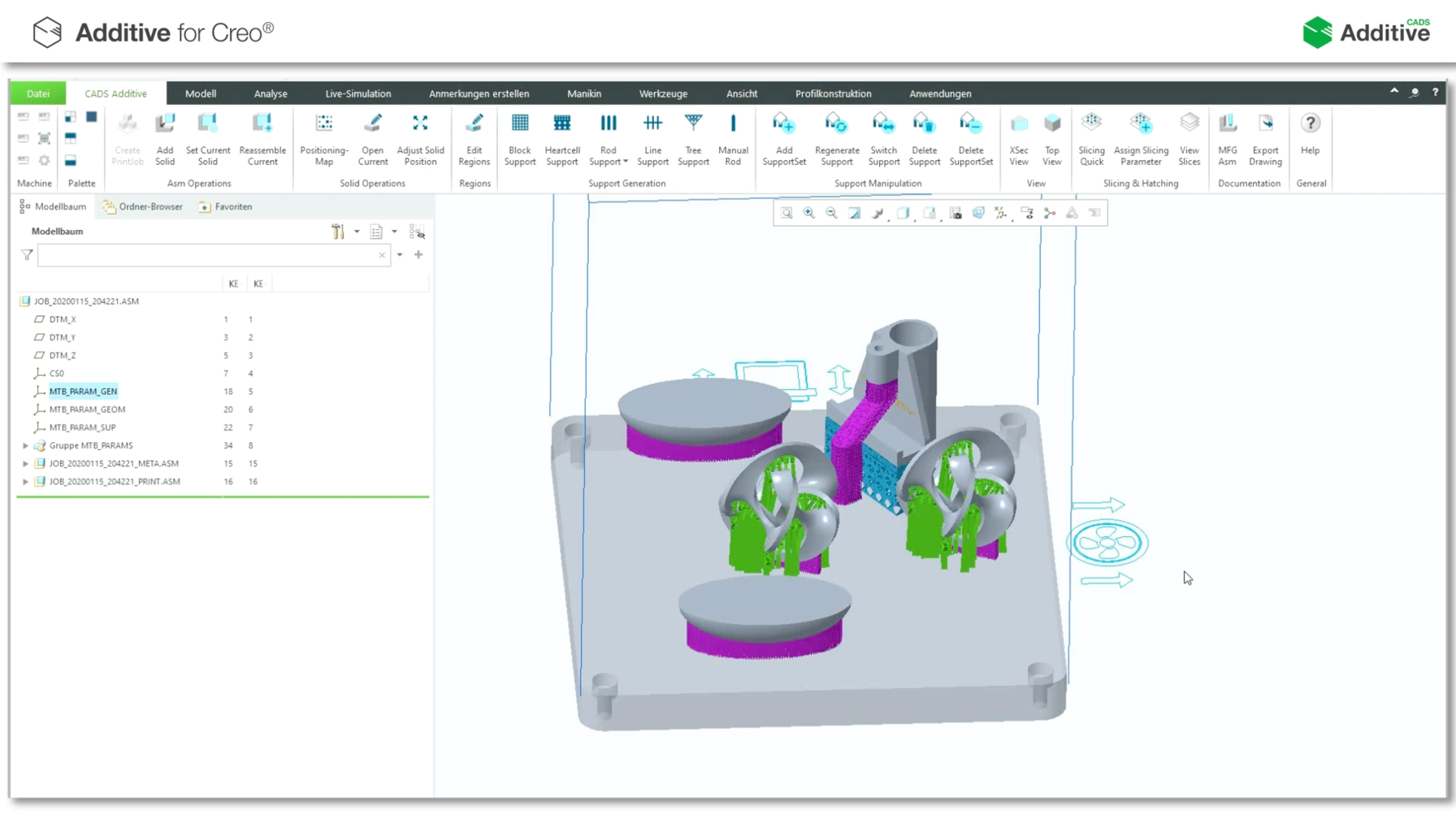Image resolution: width=1456 pixels, height=819 pixels.
Task: Open model tree settings dropdown arrow
Action: point(357,232)
